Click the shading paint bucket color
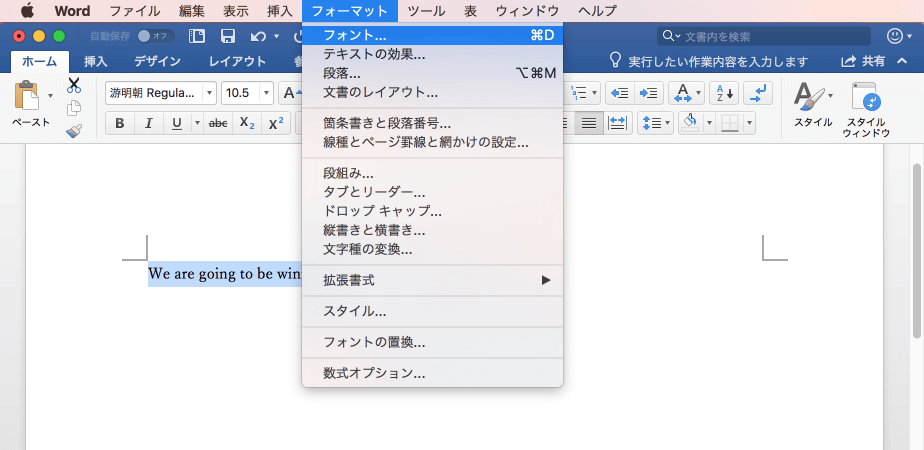This screenshot has width=924, height=450. (x=688, y=124)
